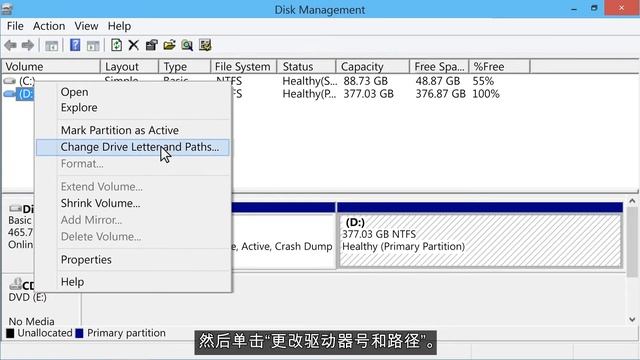
Task: Show/hide console tree toolbar icon
Action: point(51,46)
